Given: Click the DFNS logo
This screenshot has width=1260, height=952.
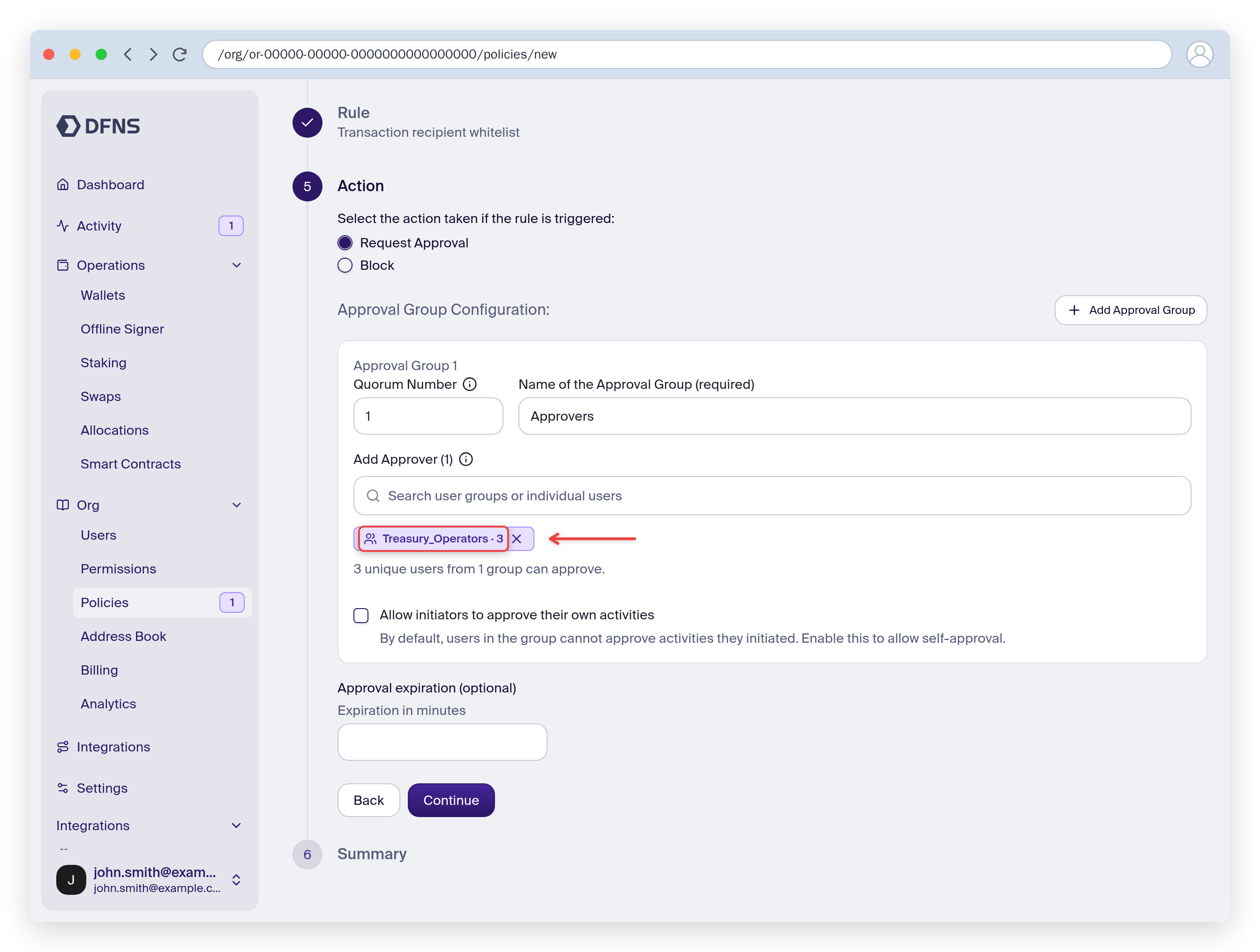Looking at the screenshot, I should pos(98,126).
